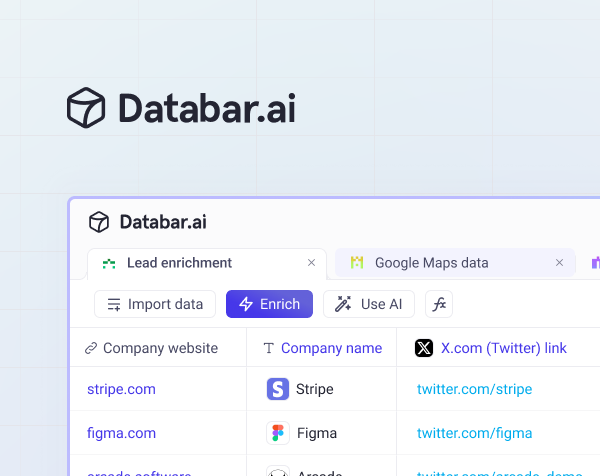Viewport: 600px width, 476px height.
Task: Select the Company website column header
Action: tap(158, 348)
